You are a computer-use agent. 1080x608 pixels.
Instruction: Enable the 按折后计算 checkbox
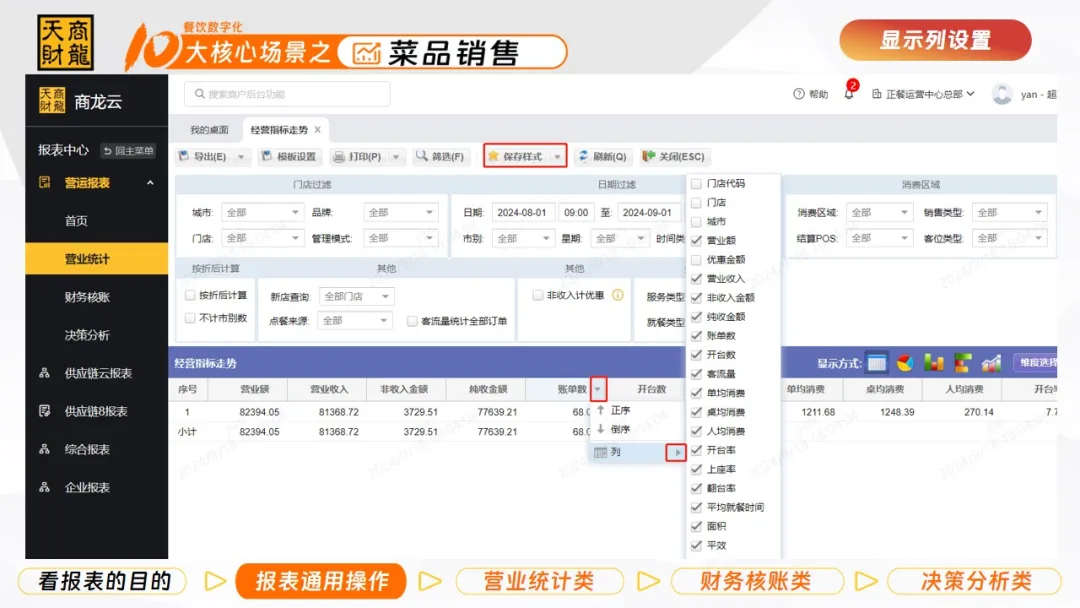point(190,295)
